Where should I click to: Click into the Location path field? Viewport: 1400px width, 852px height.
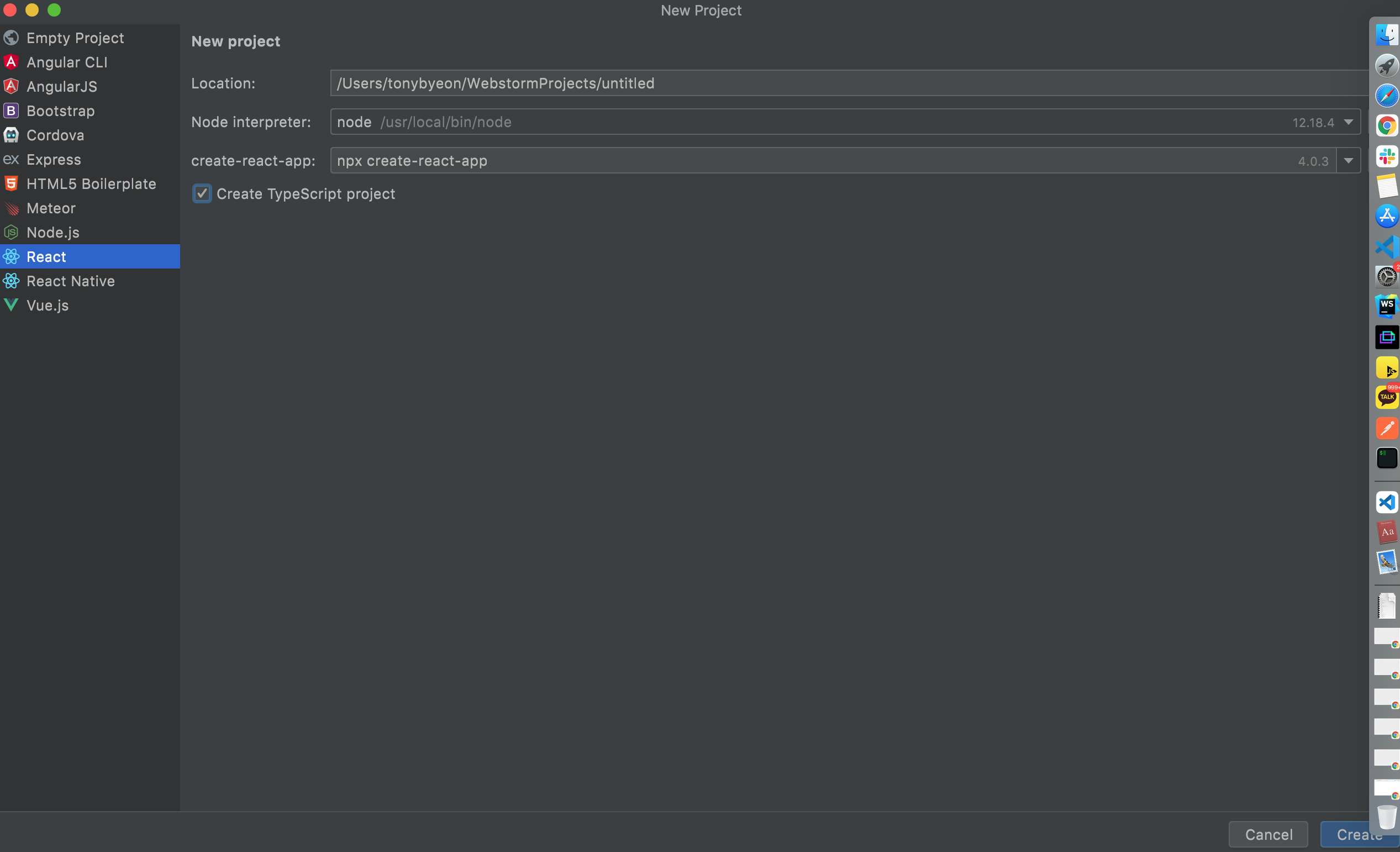click(x=796, y=83)
